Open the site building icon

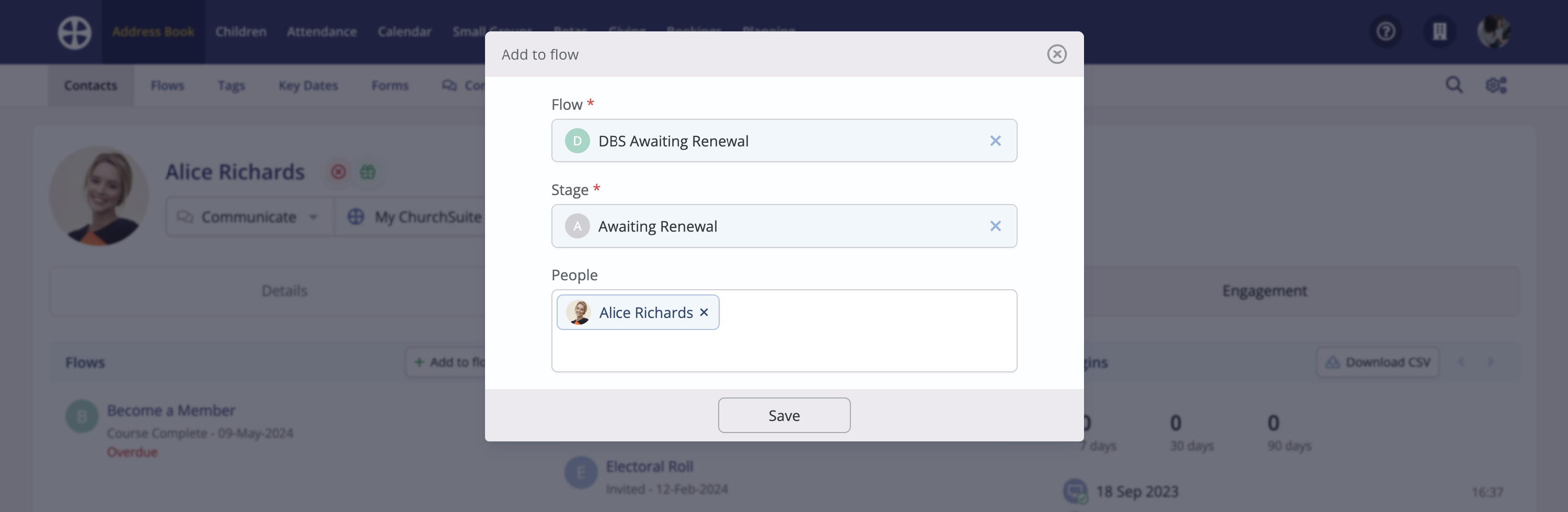[1439, 31]
